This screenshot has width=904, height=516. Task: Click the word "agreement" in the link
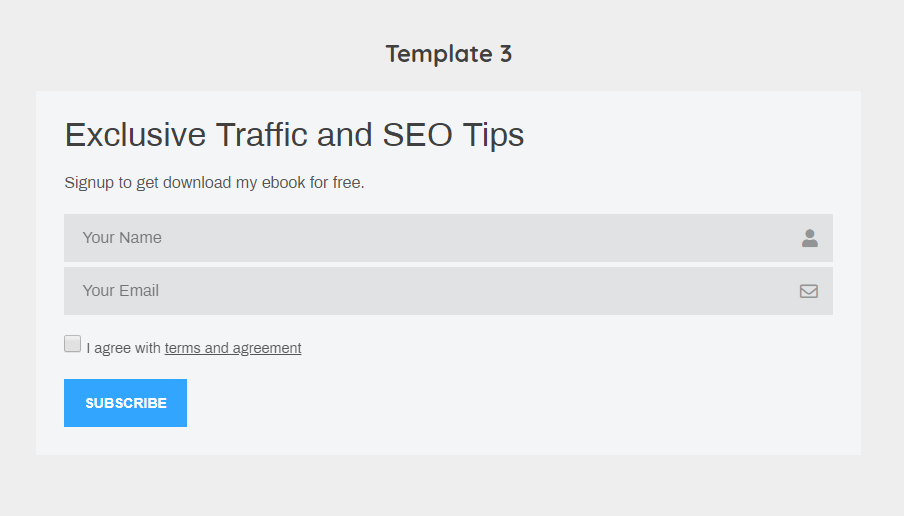[267, 348]
